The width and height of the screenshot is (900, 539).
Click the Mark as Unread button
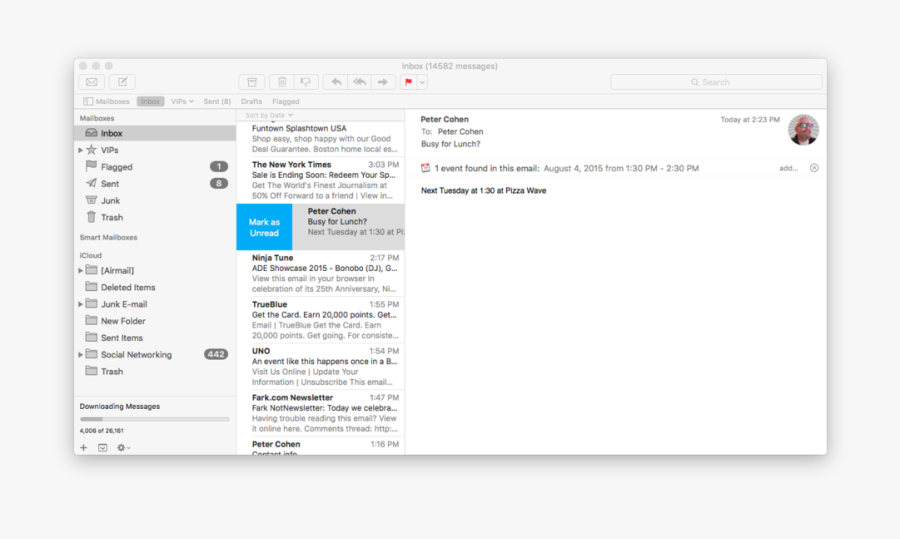pos(264,227)
